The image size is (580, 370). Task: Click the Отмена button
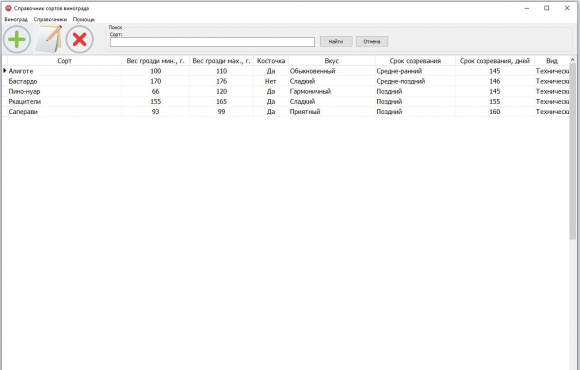(x=372, y=41)
